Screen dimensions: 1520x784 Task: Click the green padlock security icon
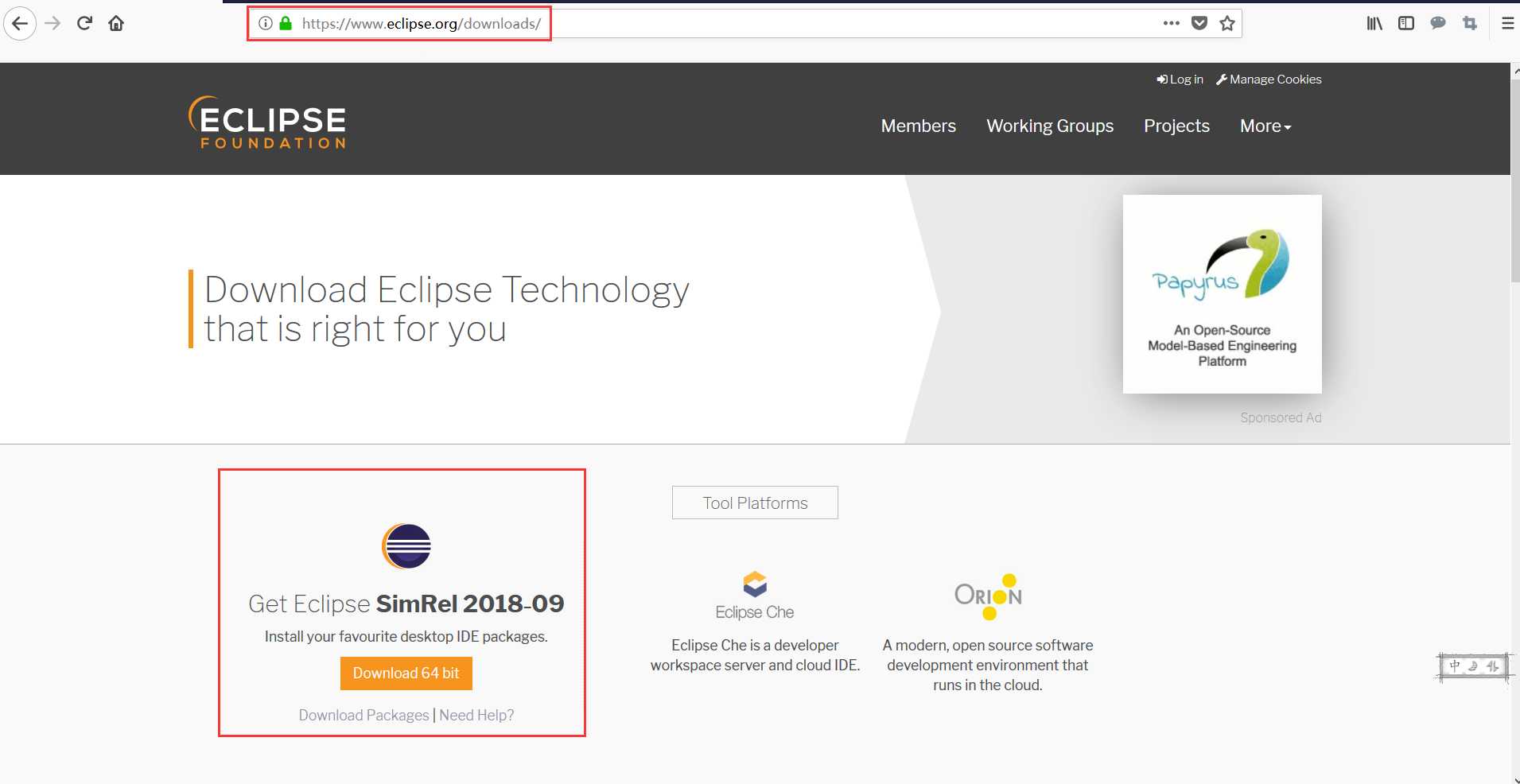(286, 23)
